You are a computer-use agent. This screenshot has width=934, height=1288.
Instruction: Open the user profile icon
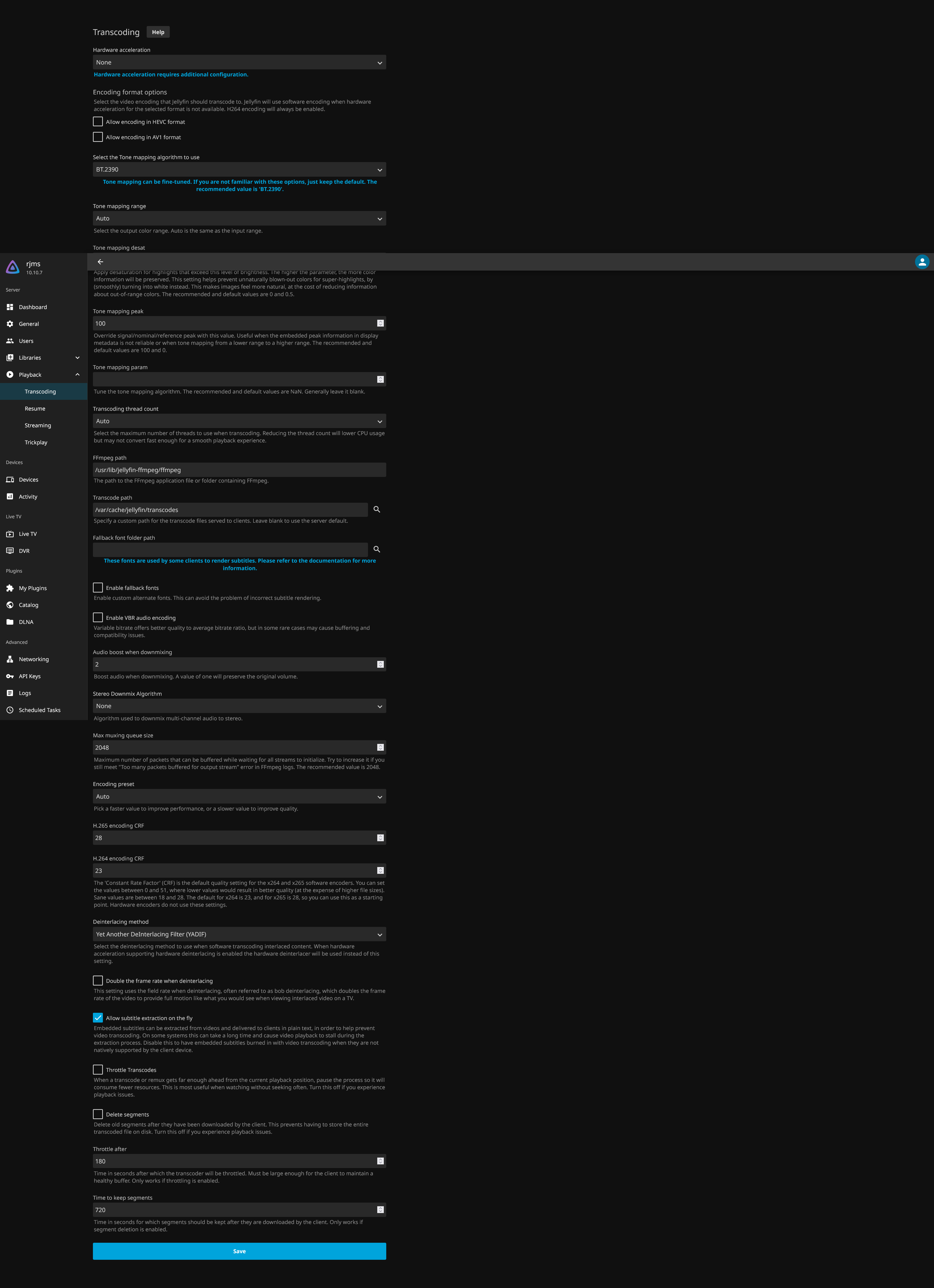(922, 262)
